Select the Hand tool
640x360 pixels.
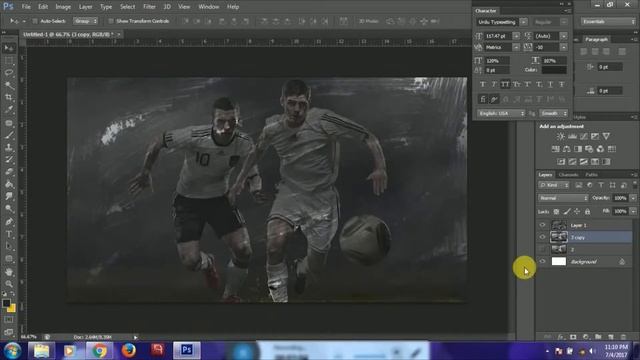click(9, 271)
